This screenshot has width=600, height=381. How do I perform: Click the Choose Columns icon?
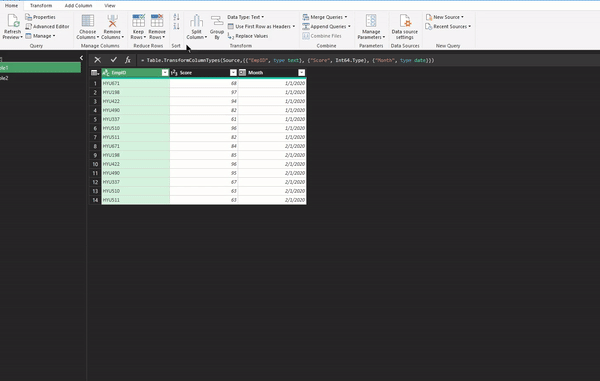pyautogui.click(x=88, y=21)
